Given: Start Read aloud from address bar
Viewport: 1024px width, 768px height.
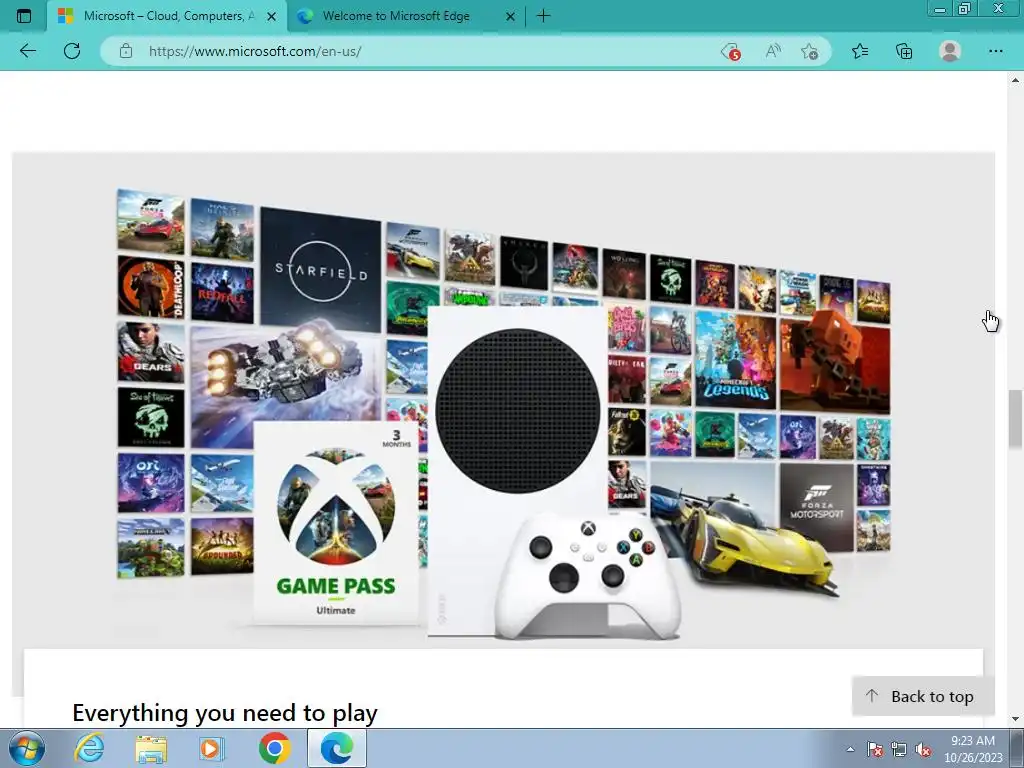Looking at the screenshot, I should pos(773,51).
